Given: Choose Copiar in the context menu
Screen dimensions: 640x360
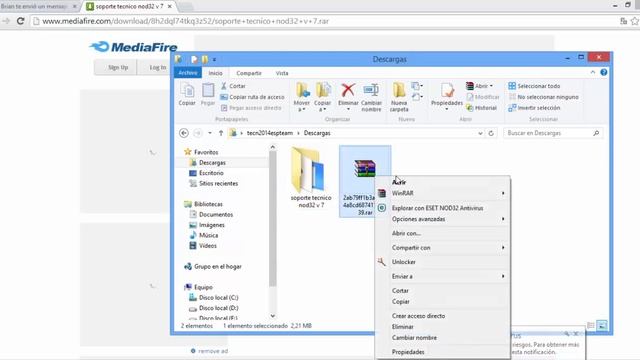Looking at the screenshot, I should 443,302.
